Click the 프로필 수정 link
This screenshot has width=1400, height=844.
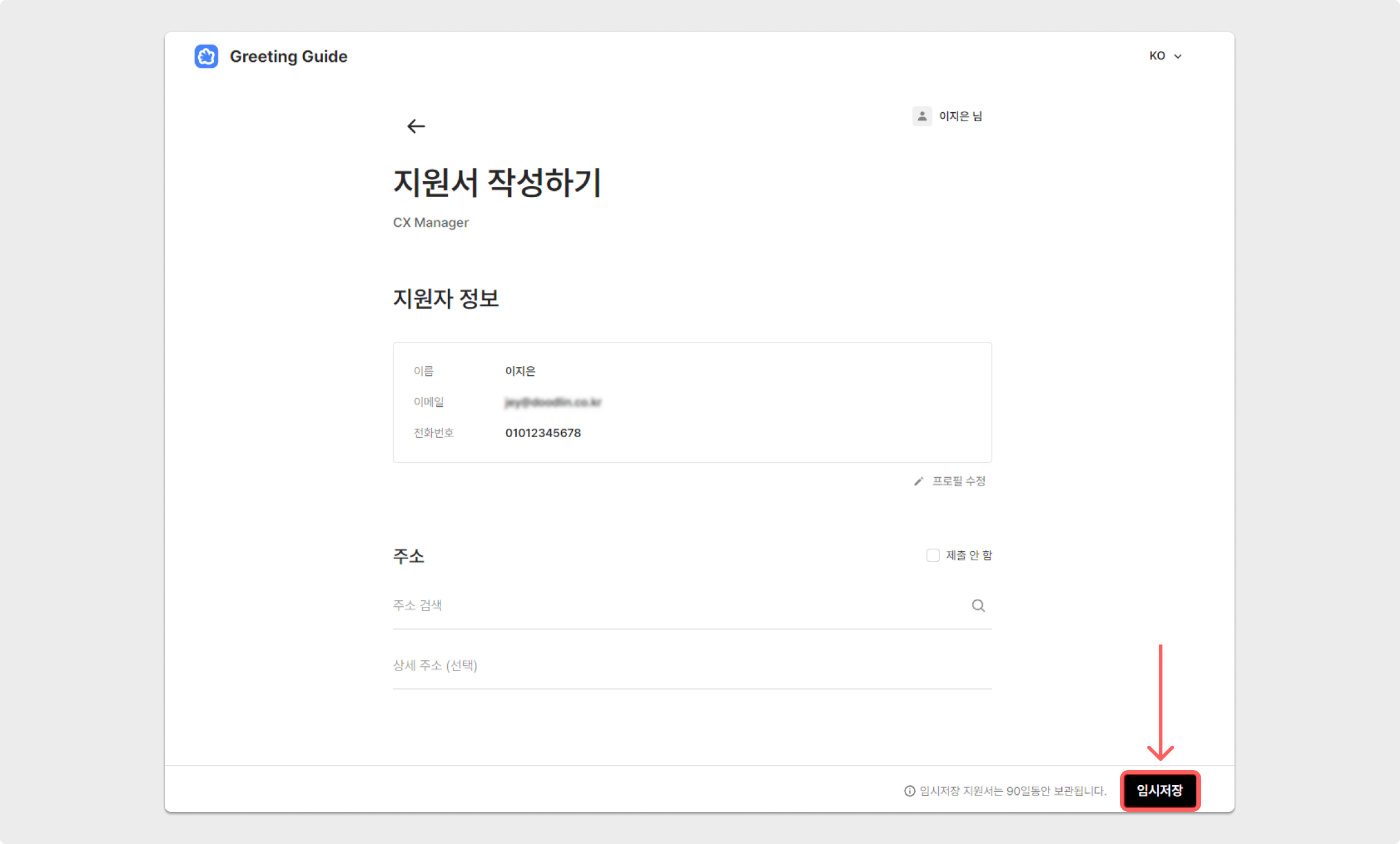958,481
